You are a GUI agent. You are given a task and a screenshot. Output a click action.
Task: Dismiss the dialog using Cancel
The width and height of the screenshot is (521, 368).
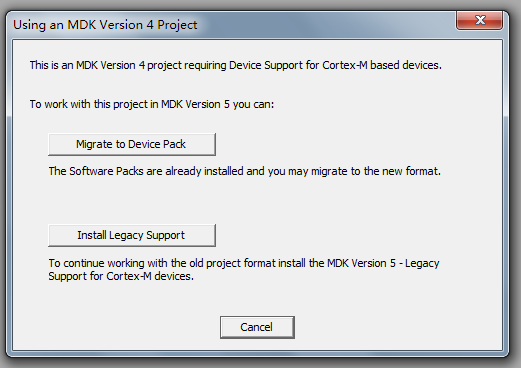(x=257, y=327)
